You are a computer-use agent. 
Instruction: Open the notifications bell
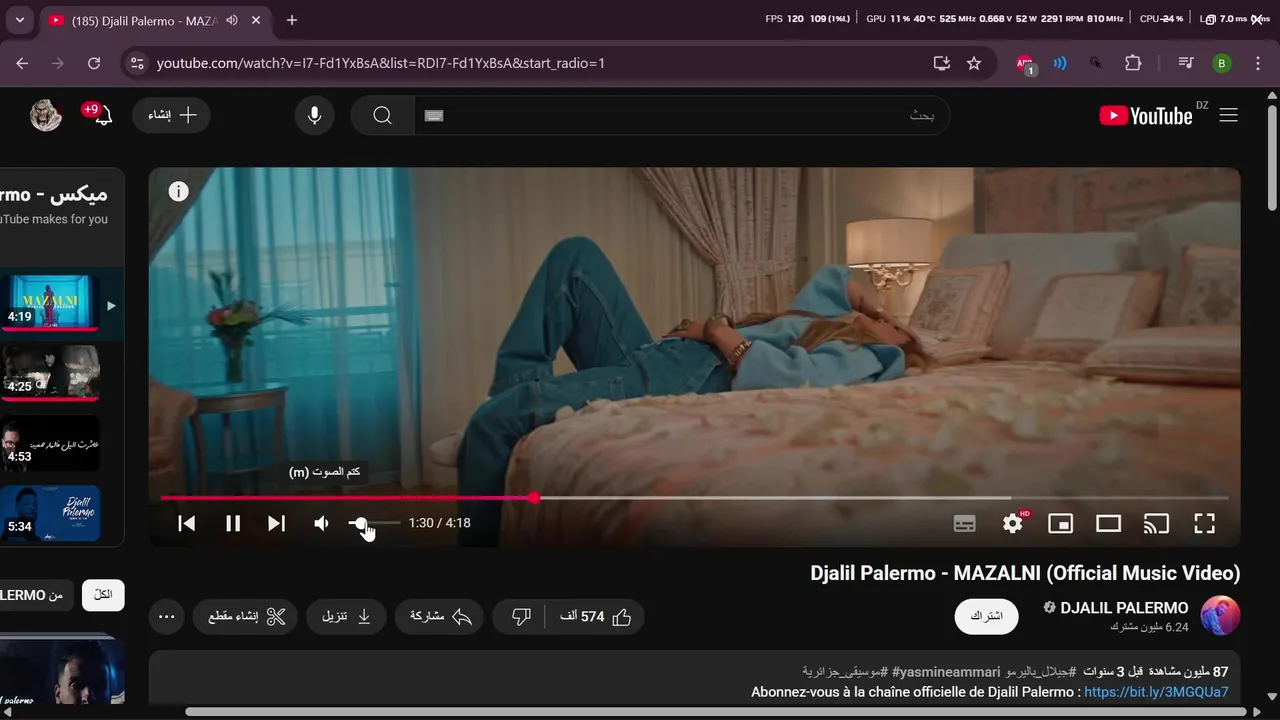pos(103,115)
